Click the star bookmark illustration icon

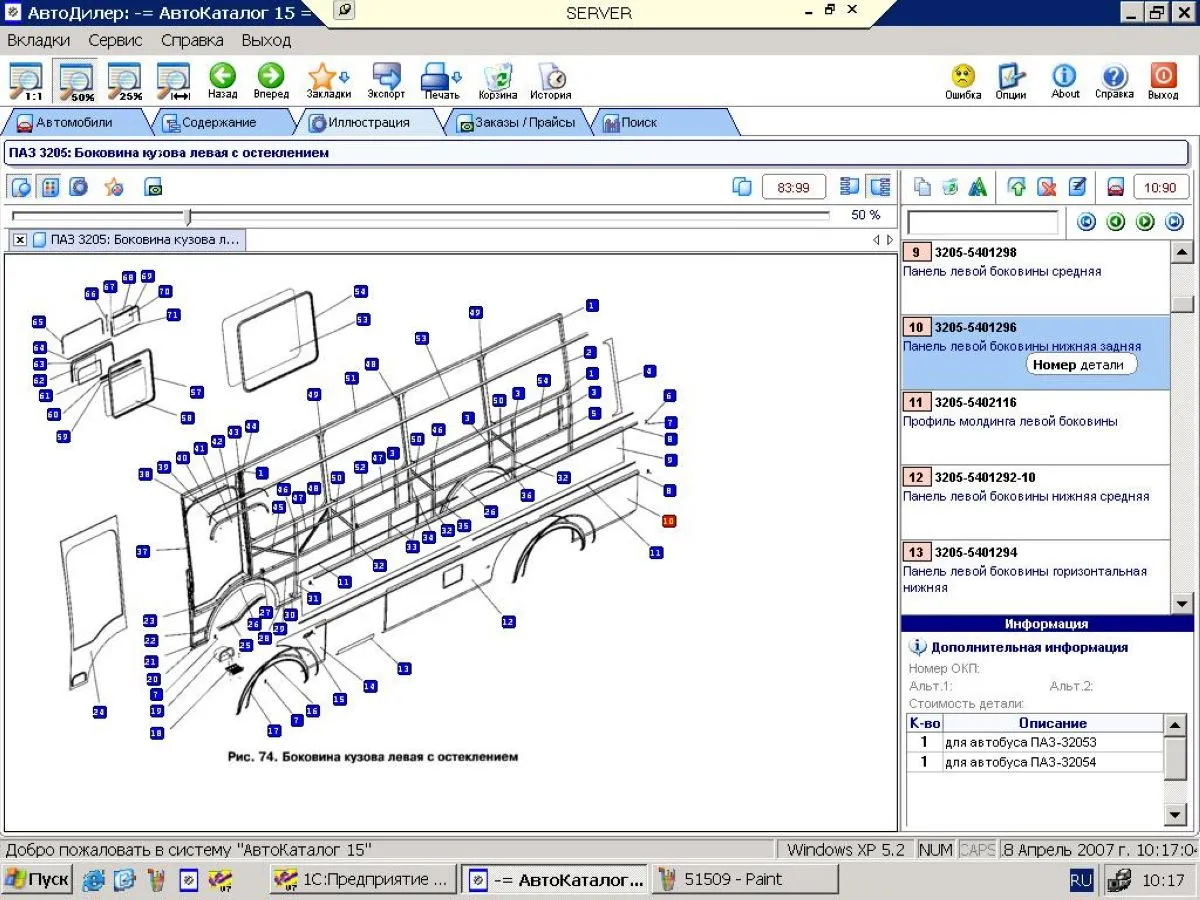[x=114, y=187]
